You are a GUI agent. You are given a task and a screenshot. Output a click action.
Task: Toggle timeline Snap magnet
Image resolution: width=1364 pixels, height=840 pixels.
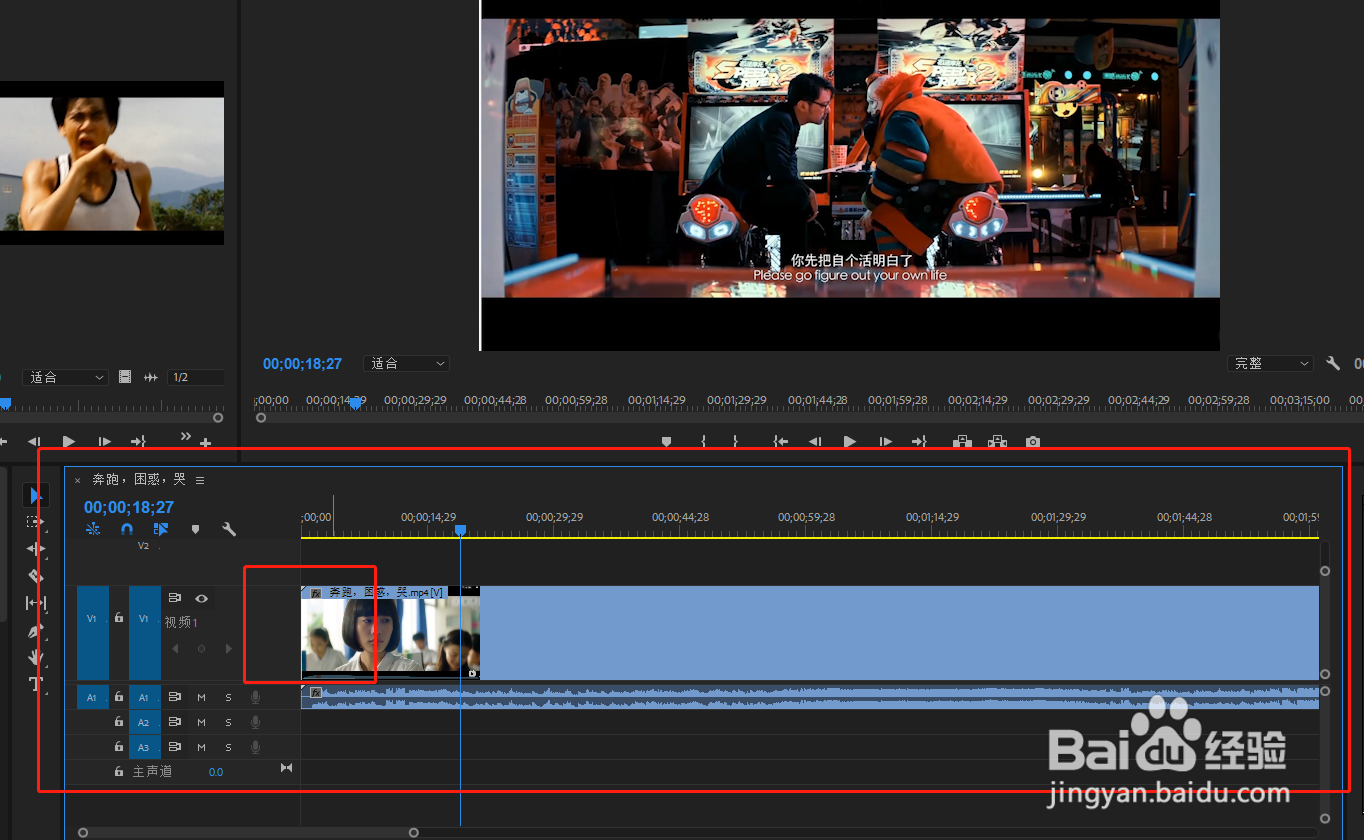point(127,530)
